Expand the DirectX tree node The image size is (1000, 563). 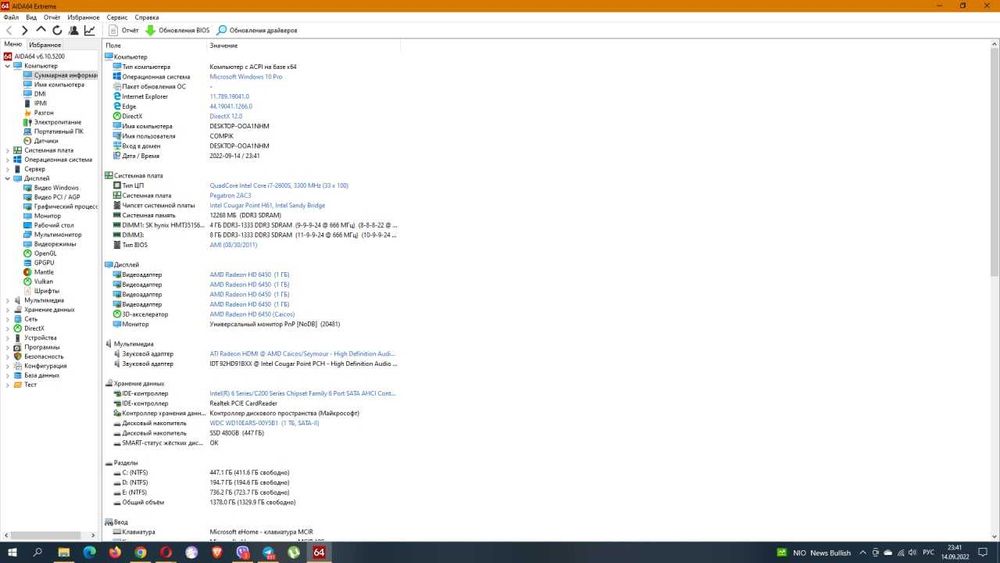click(8, 328)
